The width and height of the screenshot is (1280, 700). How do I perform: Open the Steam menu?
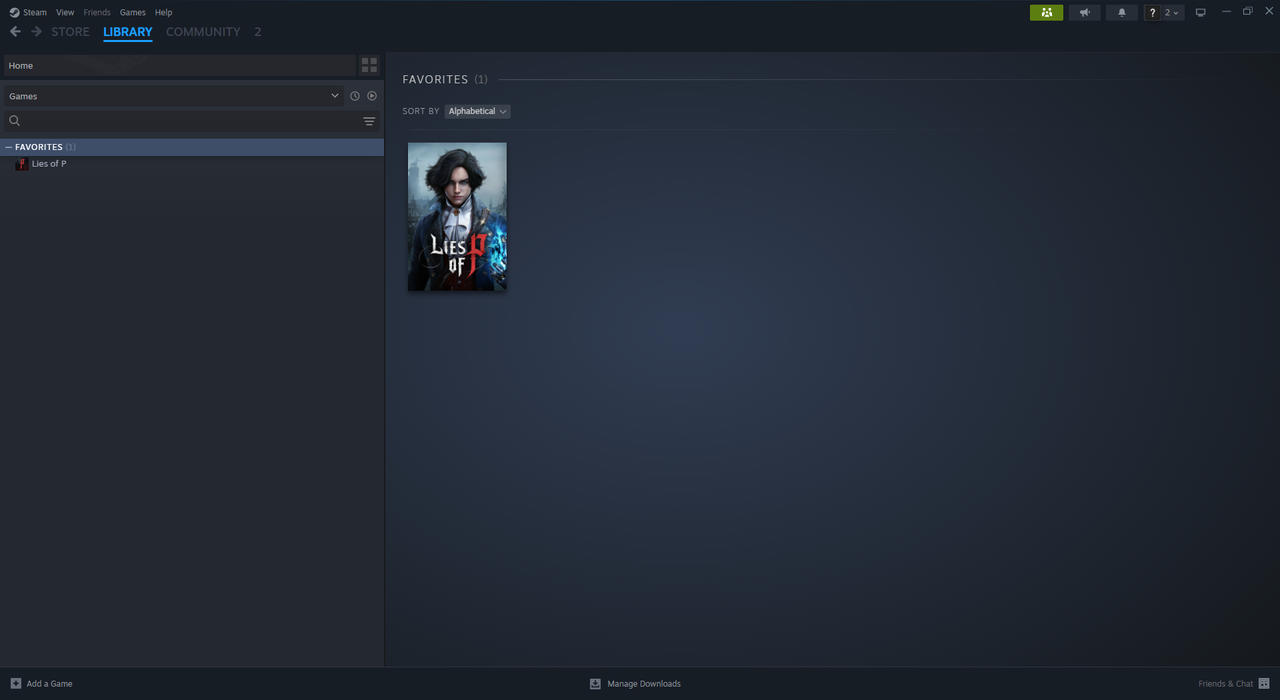[28, 12]
